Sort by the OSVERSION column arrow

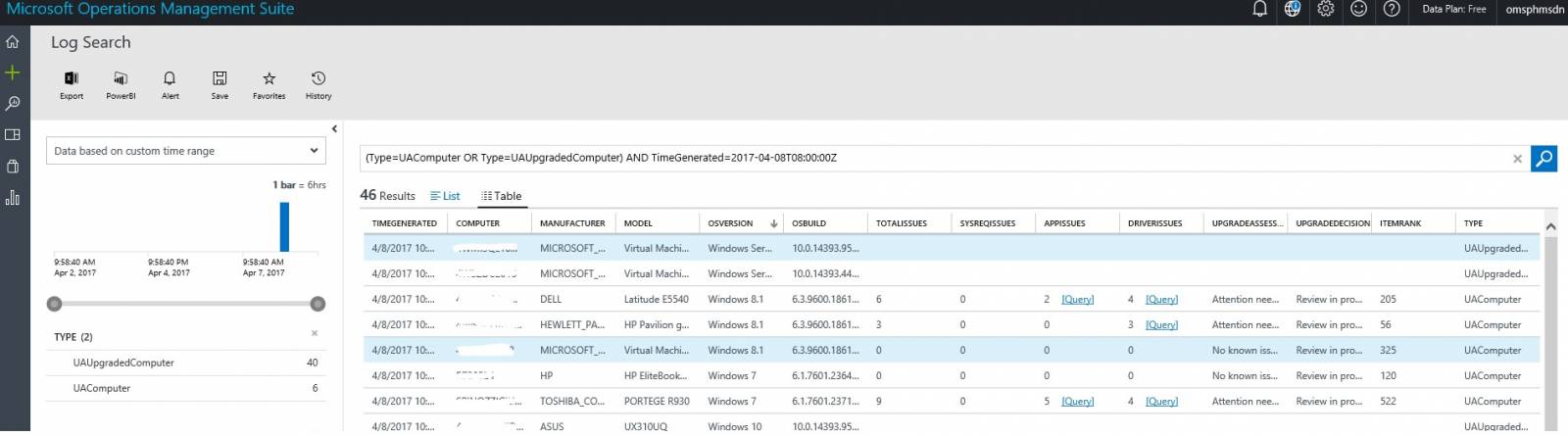(773, 223)
